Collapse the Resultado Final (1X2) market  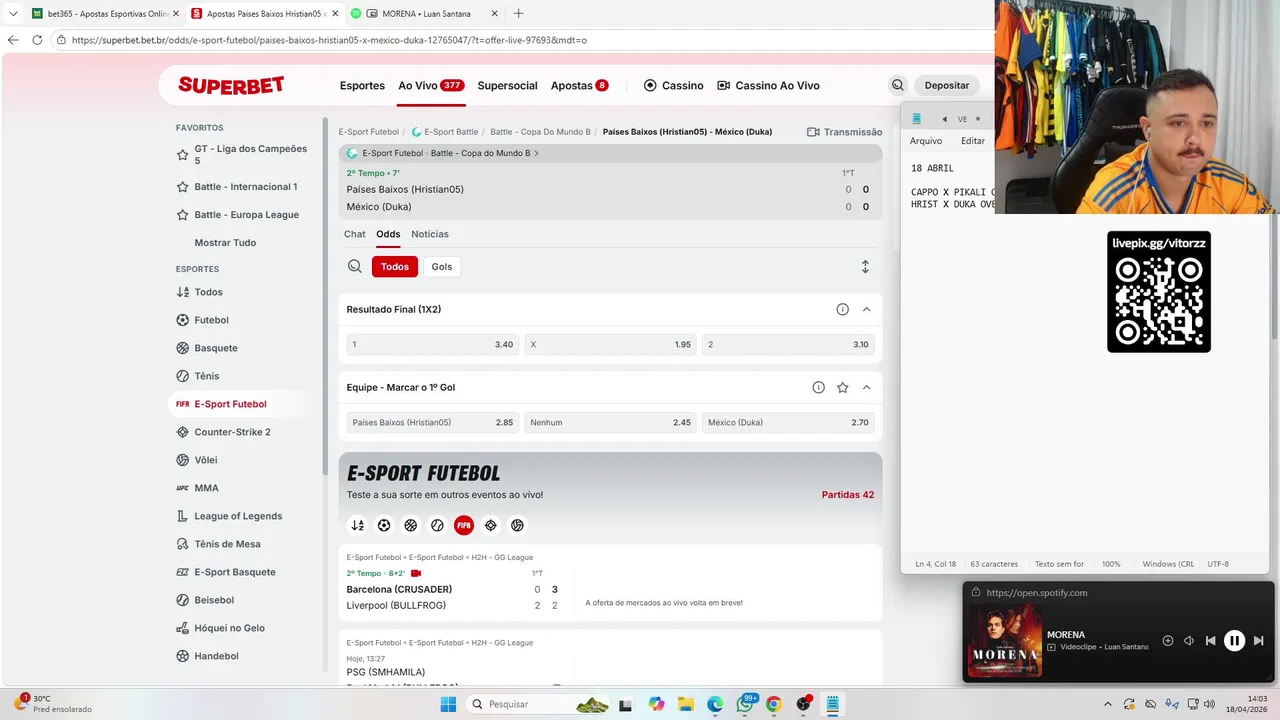866,309
